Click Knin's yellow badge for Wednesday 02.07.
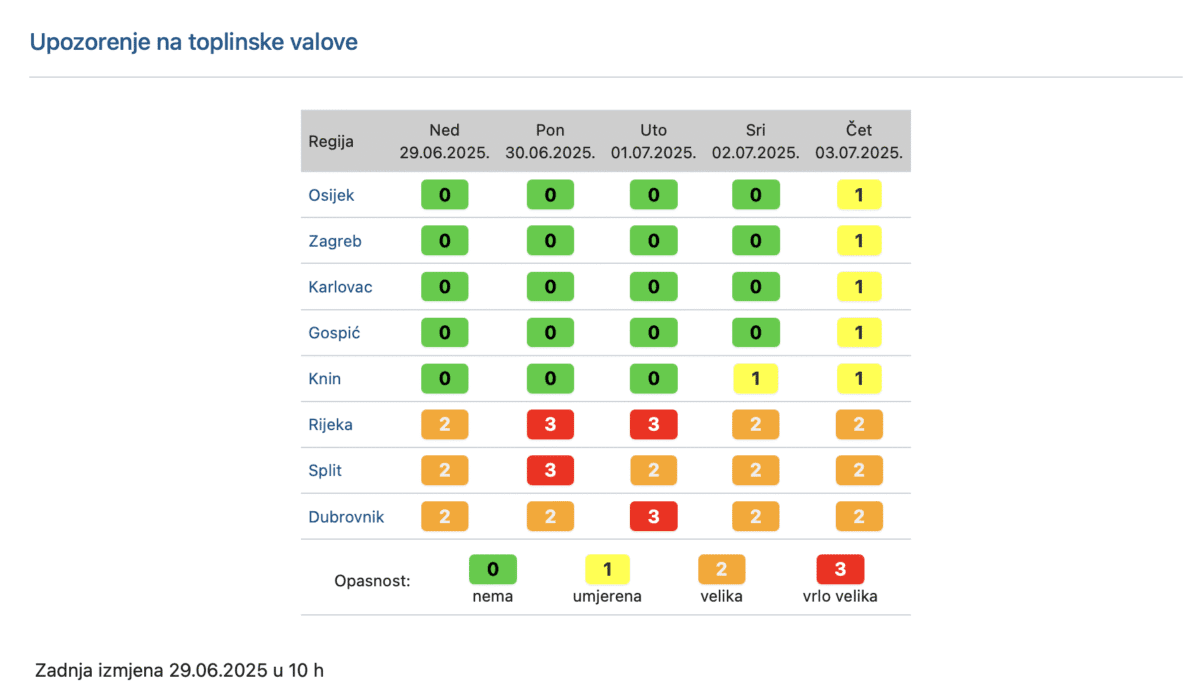This screenshot has height=698, width=1200. click(x=756, y=379)
